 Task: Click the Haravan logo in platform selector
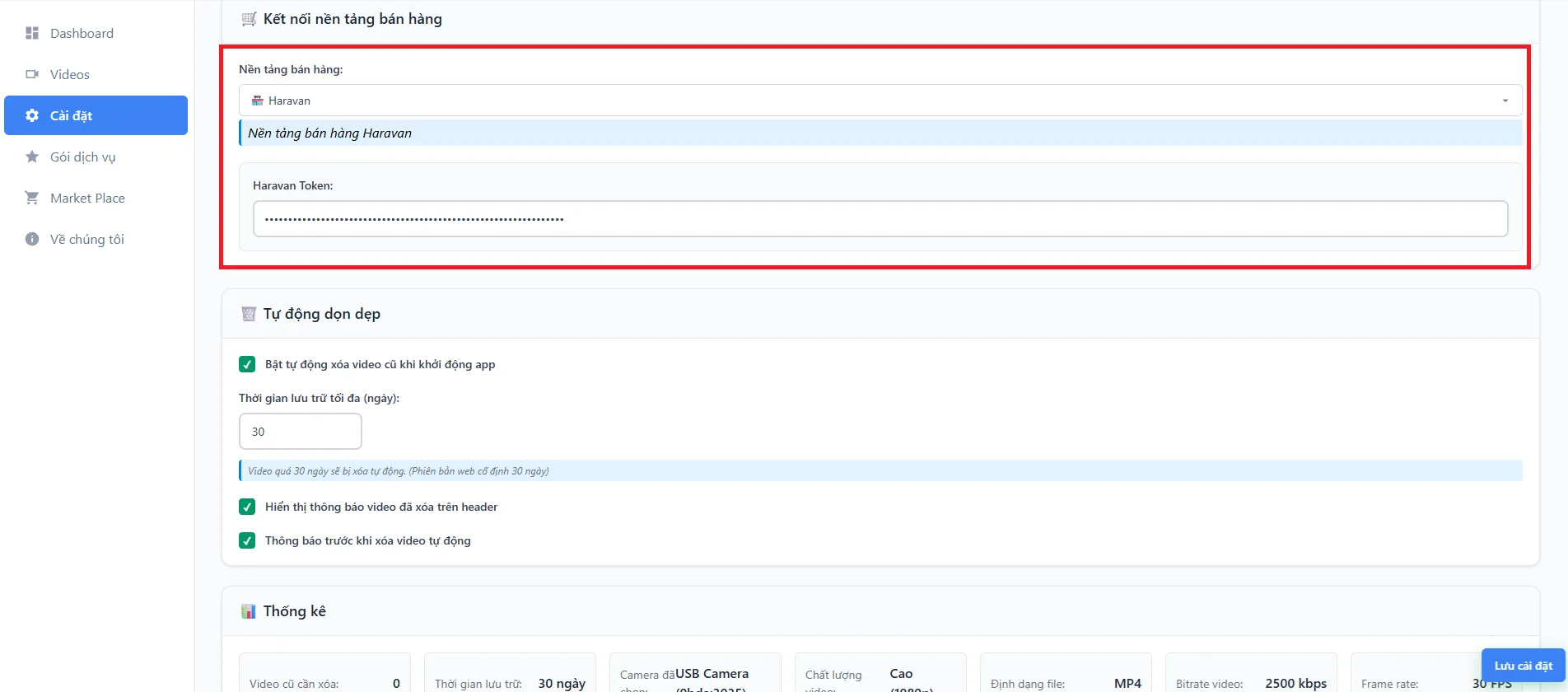pos(257,101)
